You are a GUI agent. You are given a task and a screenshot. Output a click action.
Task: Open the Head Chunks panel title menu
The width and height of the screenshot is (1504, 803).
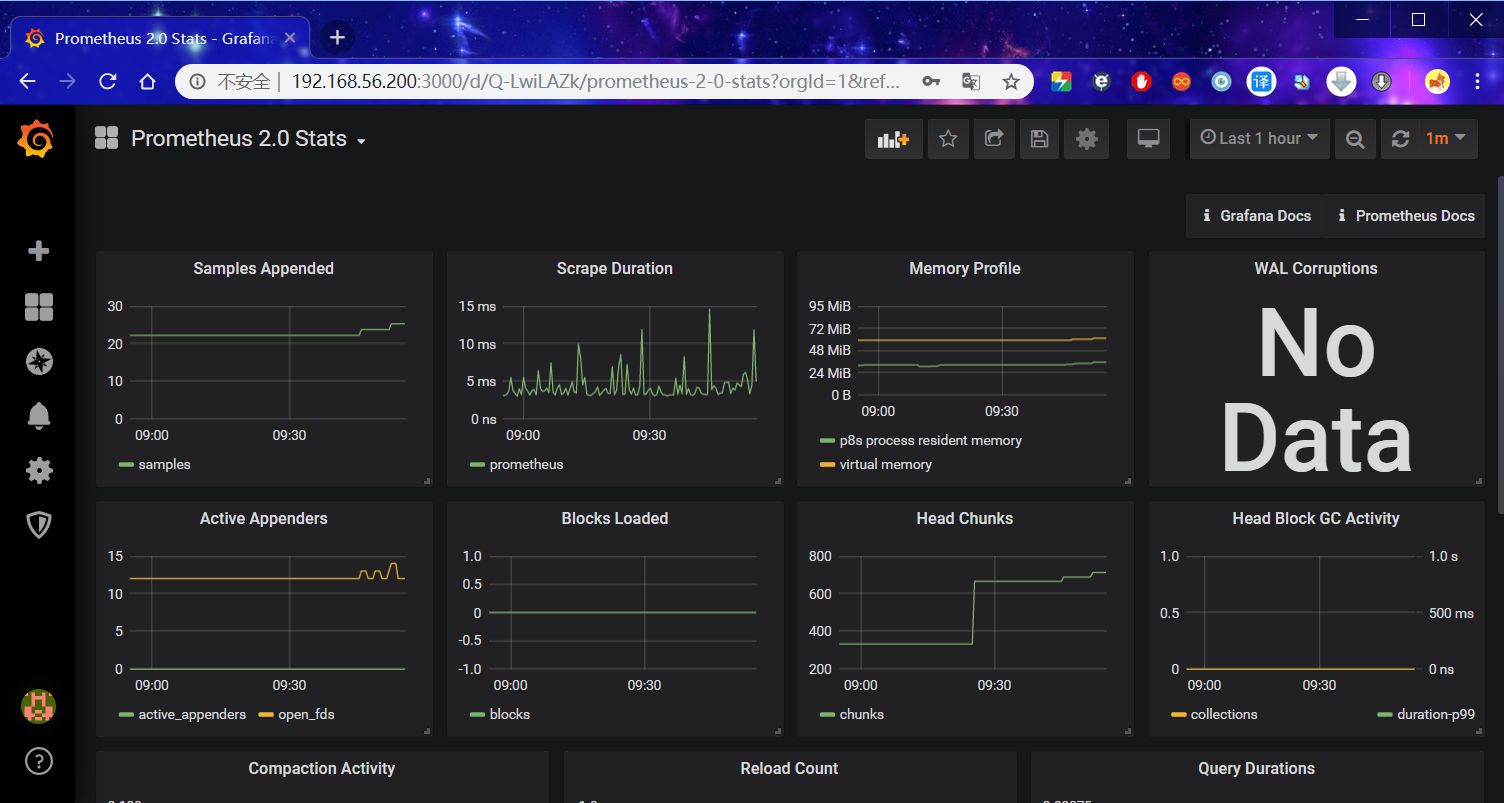coord(965,518)
